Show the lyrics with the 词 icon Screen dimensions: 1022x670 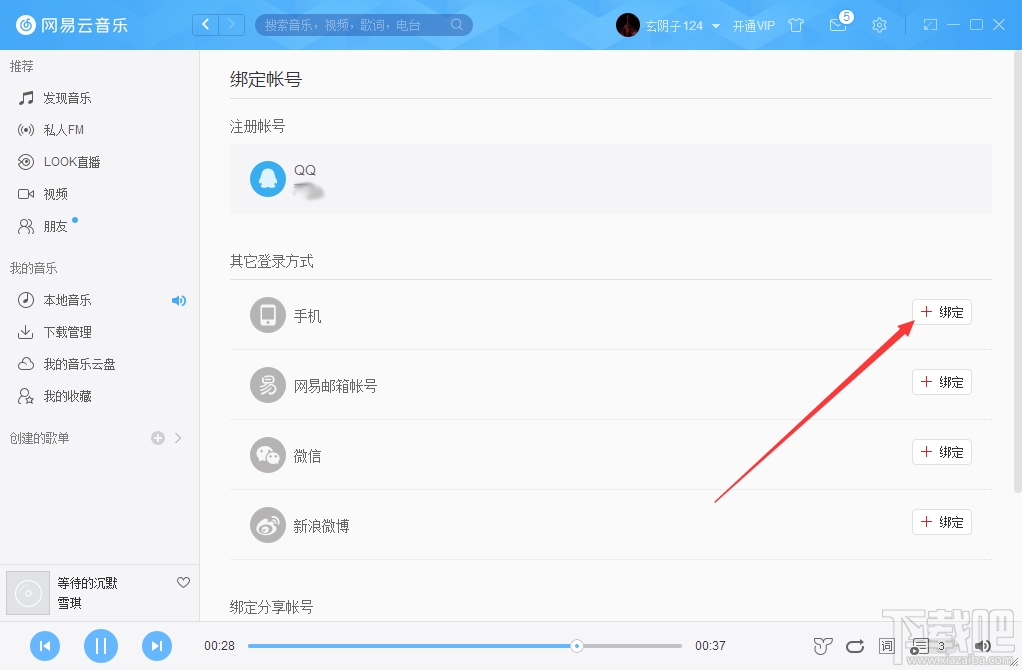885,646
